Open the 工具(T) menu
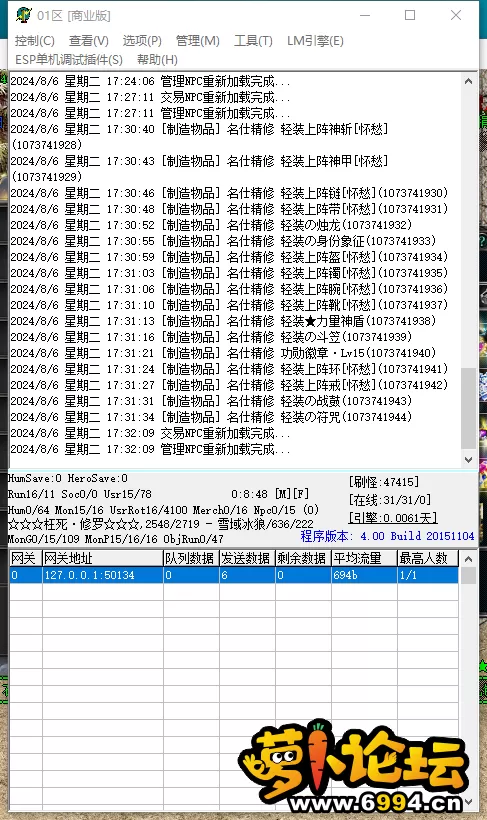The height and width of the screenshot is (820, 487). pyautogui.click(x=253, y=41)
